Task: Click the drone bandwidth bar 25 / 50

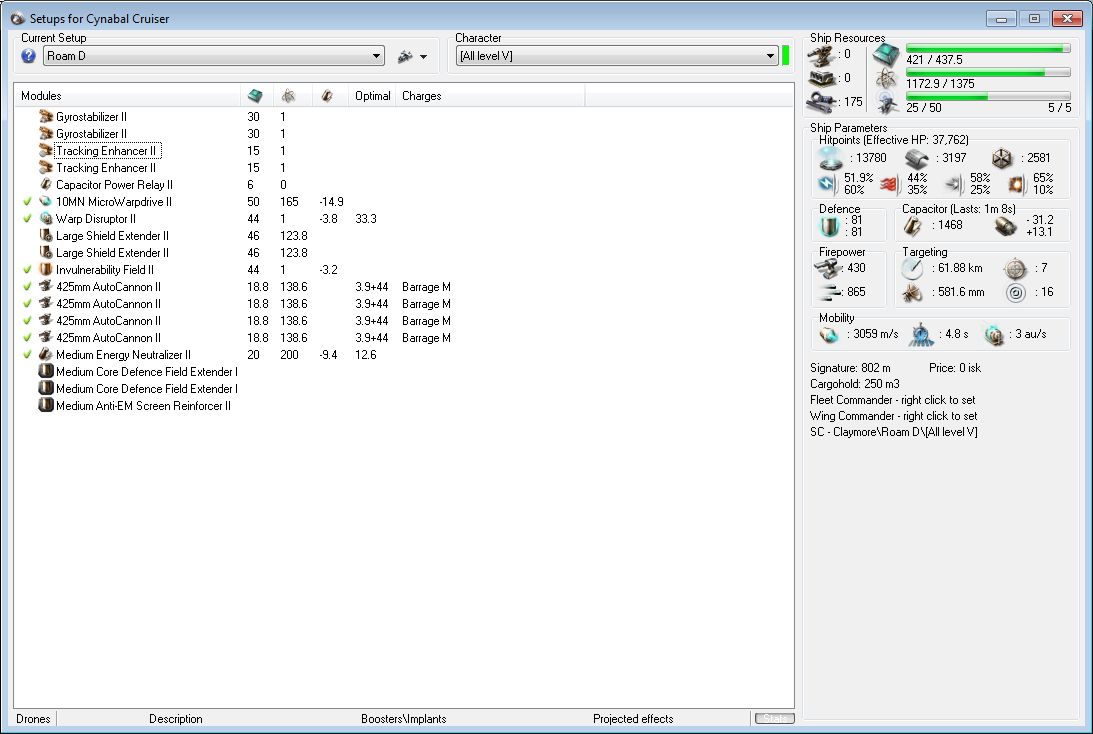Action: [x=988, y=97]
